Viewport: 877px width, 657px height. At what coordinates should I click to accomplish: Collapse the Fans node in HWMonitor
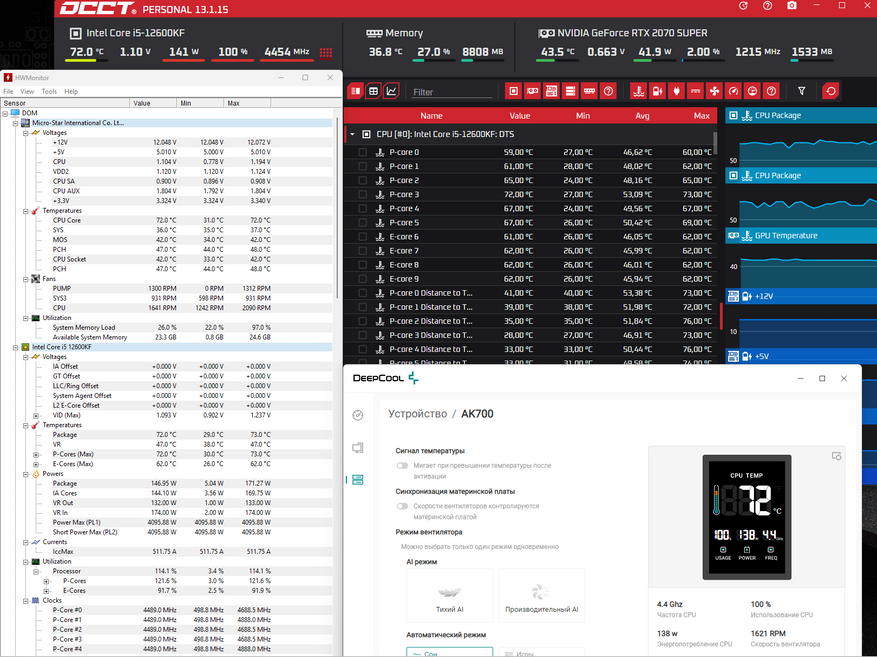coord(24,279)
